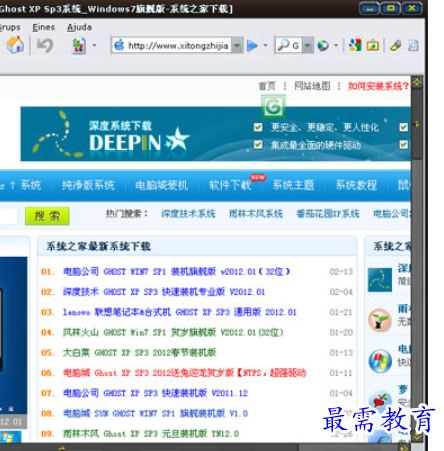Click the 热门搜索 label
Image resolution: width=444 pixels, height=451 pixels.
127,213
